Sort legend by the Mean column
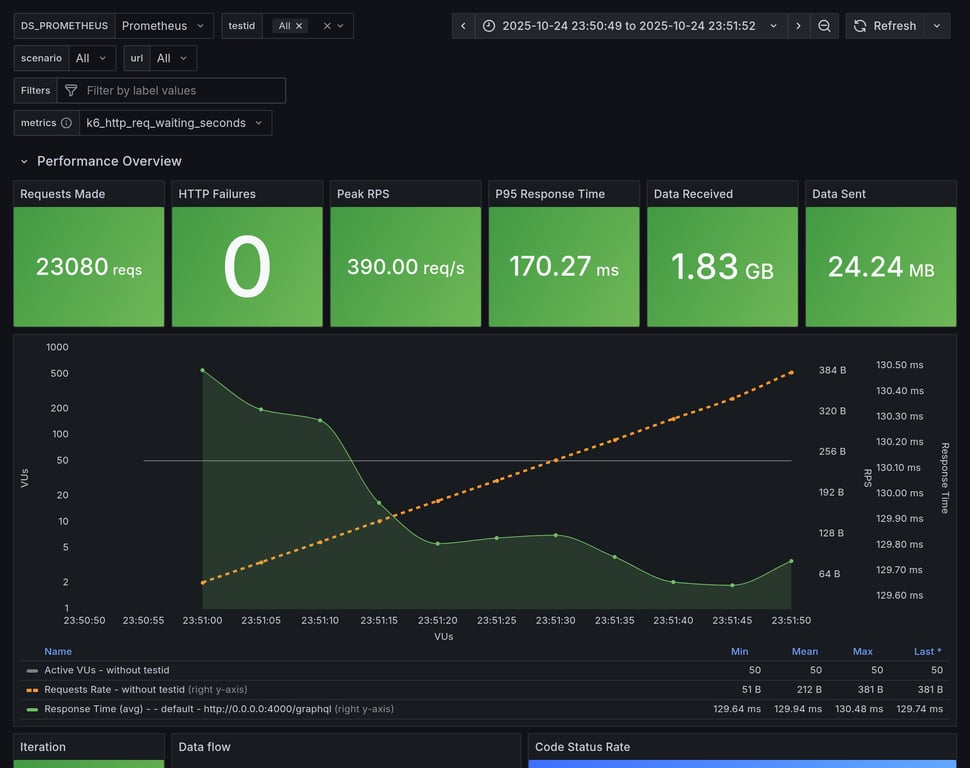 [x=804, y=651]
